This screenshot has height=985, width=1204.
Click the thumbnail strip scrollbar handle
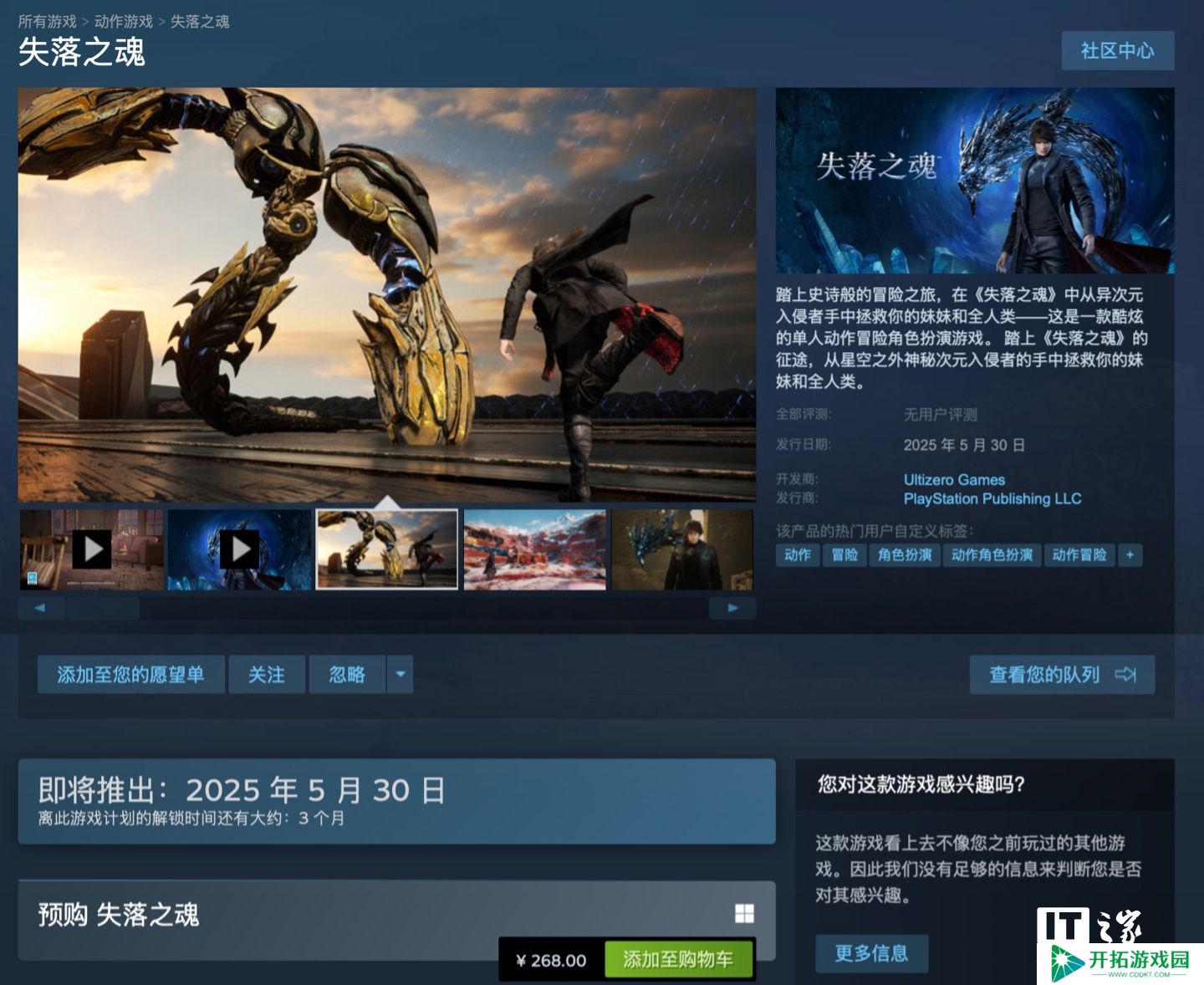(103, 608)
